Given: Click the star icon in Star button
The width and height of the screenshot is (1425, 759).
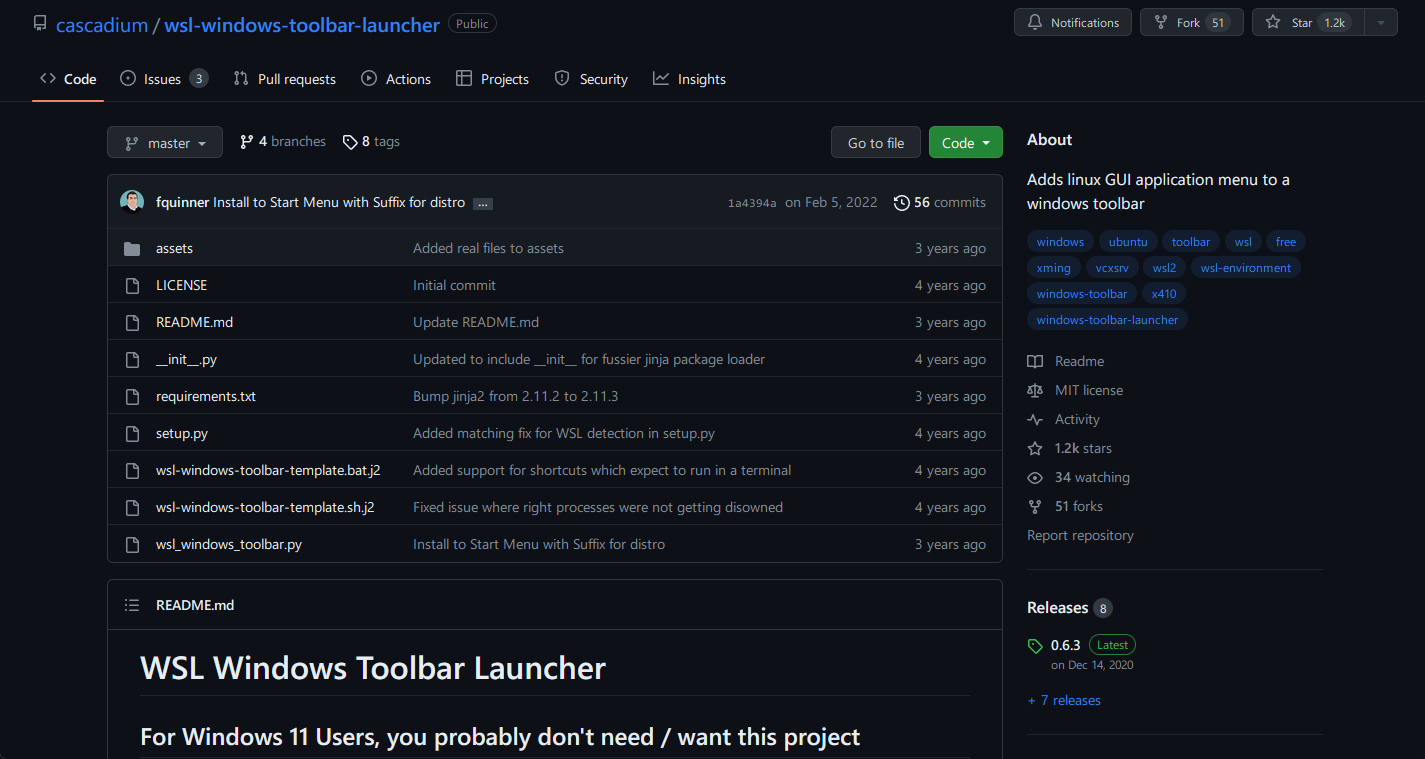Looking at the screenshot, I should (x=1273, y=22).
